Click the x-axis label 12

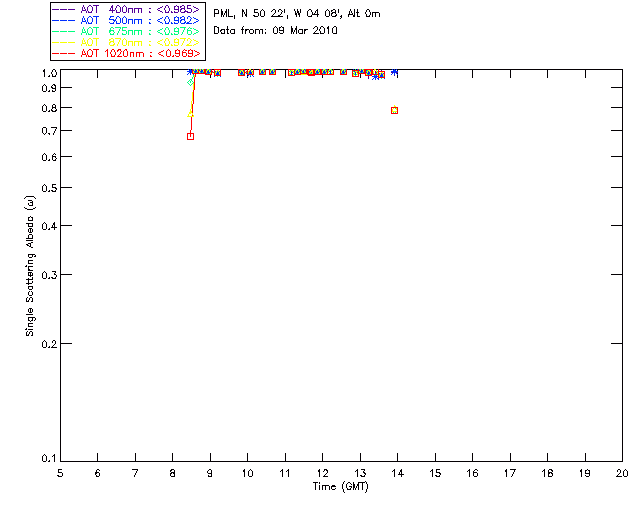tap(322, 473)
